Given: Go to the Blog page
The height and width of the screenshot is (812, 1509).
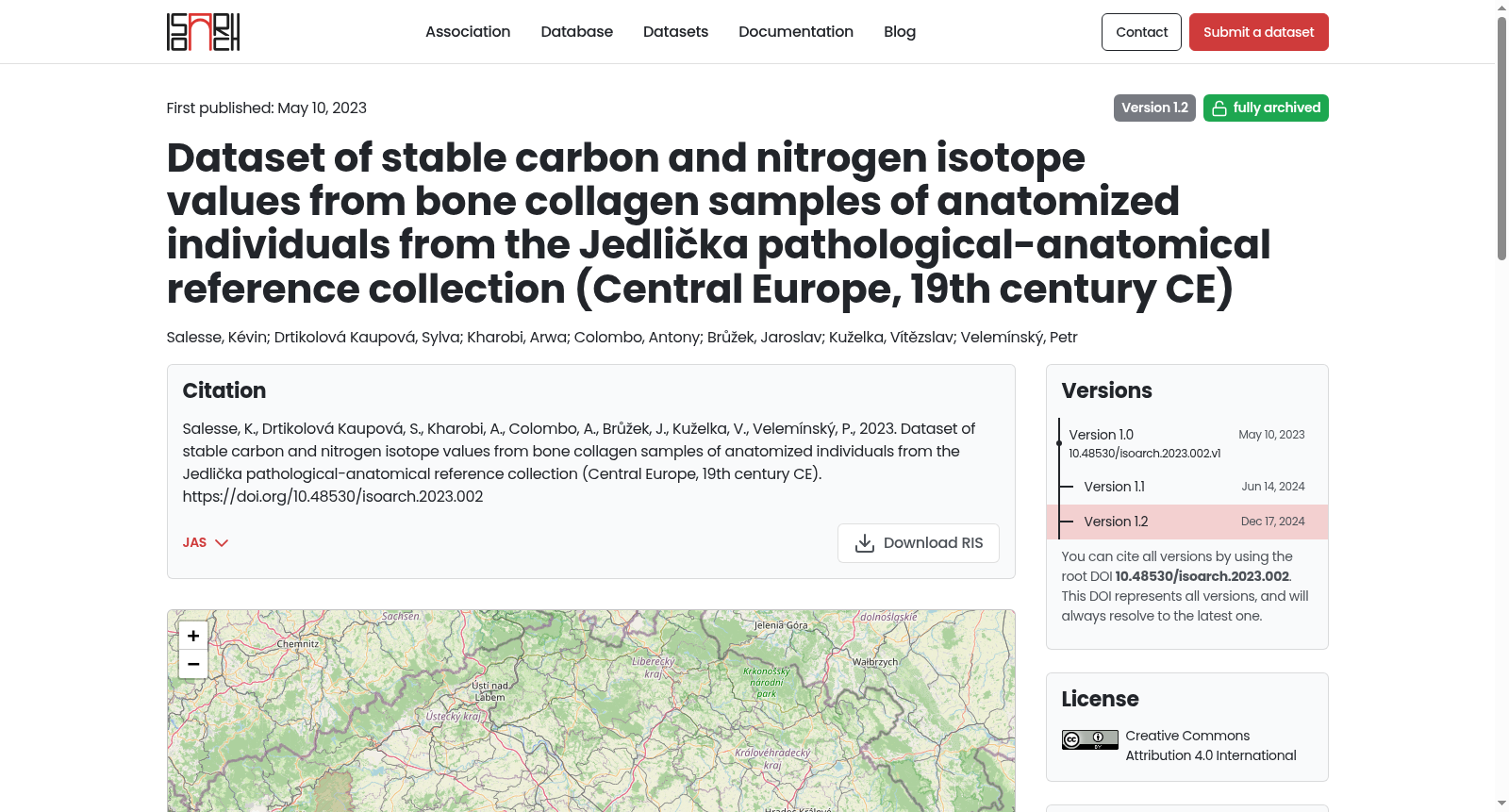Looking at the screenshot, I should [x=900, y=32].
